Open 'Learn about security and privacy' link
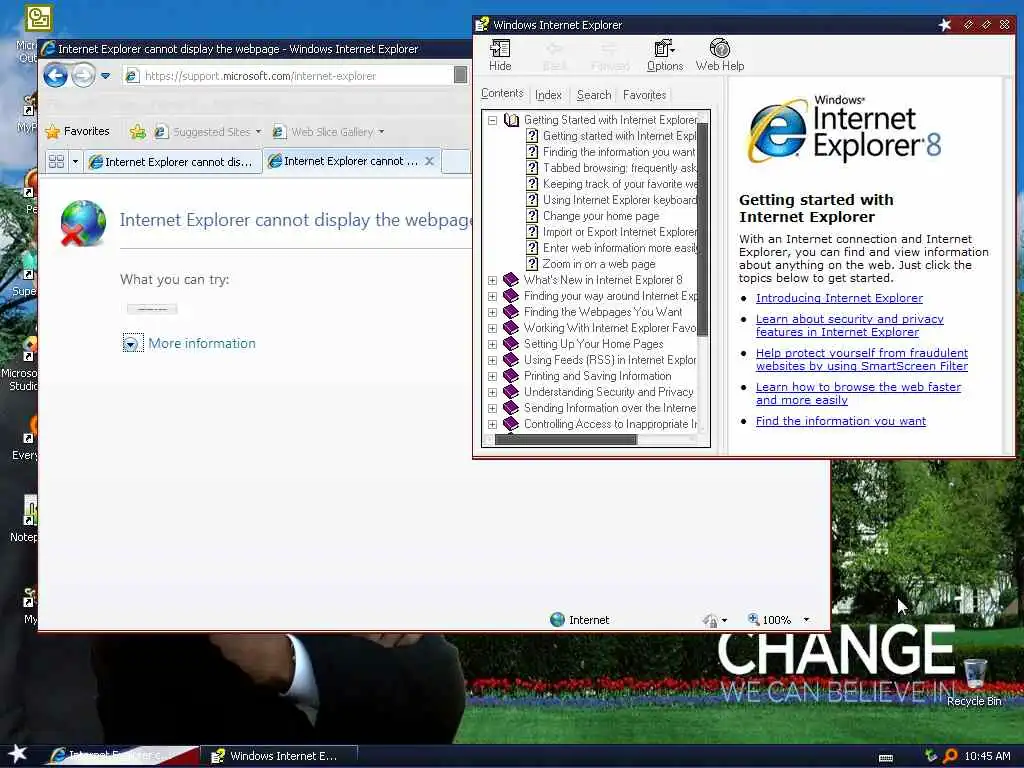This screenshot has height=768, width=1024. 850,325
